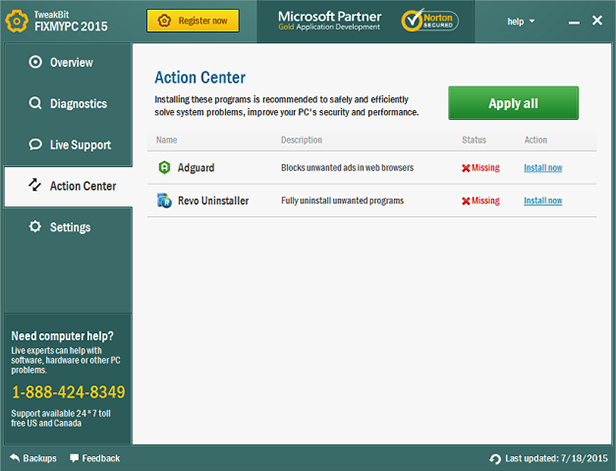616x471 pixels.
Task: Click the Last updated 7/18/2015 status text
Action: click(x=556, y=458)
